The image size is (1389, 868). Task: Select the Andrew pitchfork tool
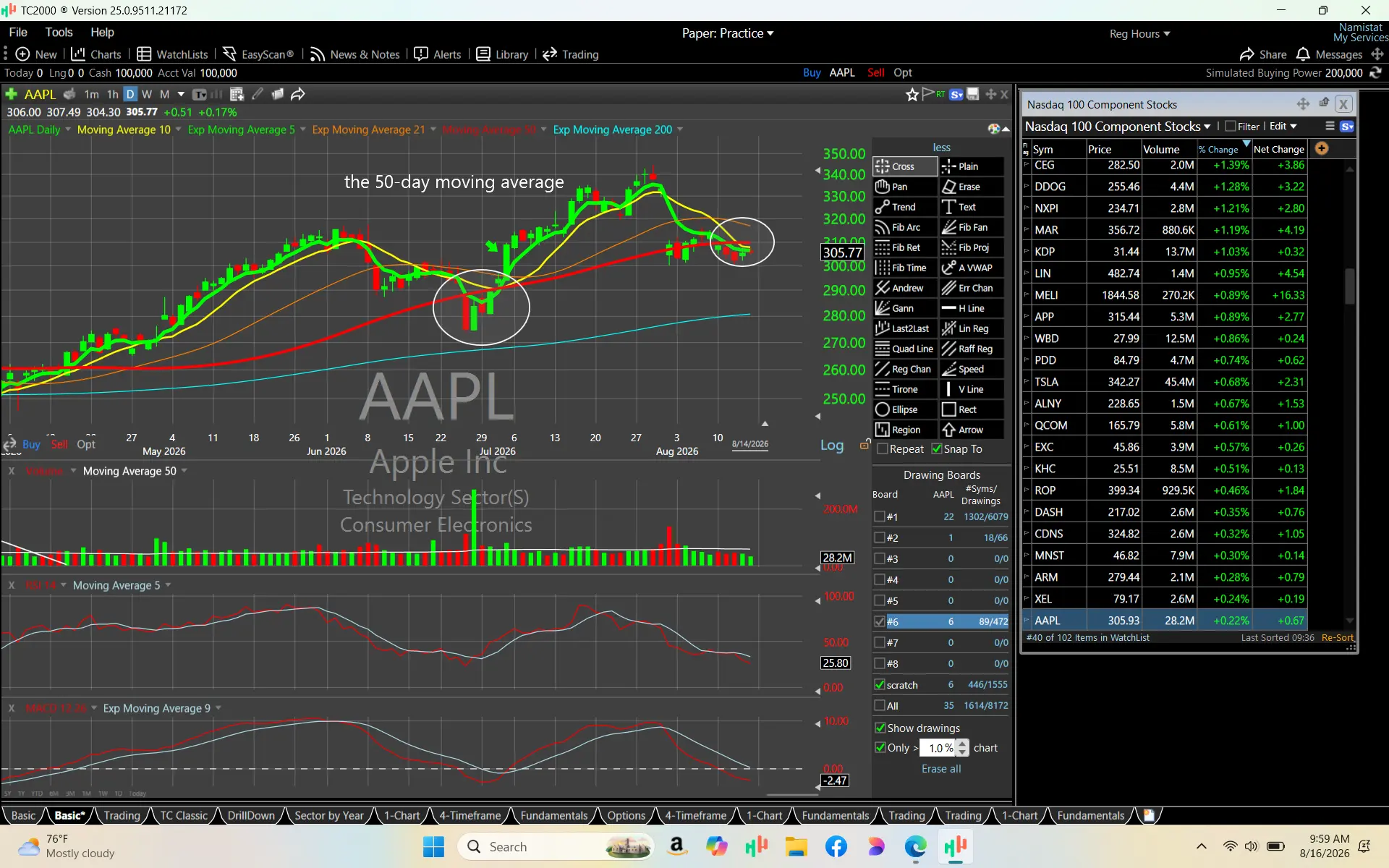905,288
